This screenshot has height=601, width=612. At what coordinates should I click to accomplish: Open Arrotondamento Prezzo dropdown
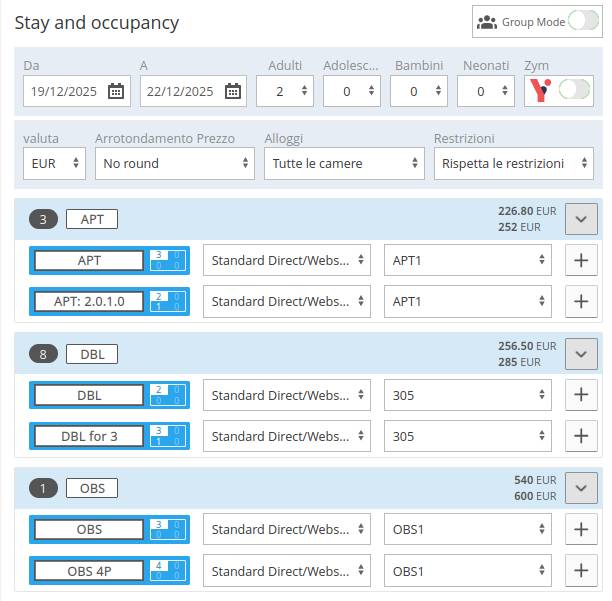click(x=175, y=163)
